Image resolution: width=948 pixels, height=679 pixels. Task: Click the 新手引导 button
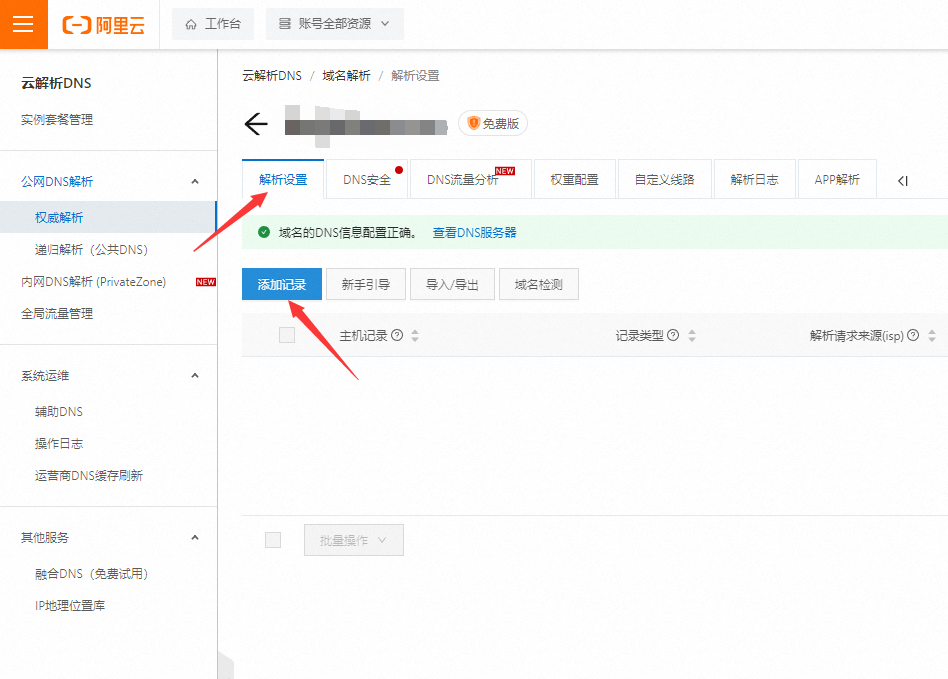click(366, 284)
